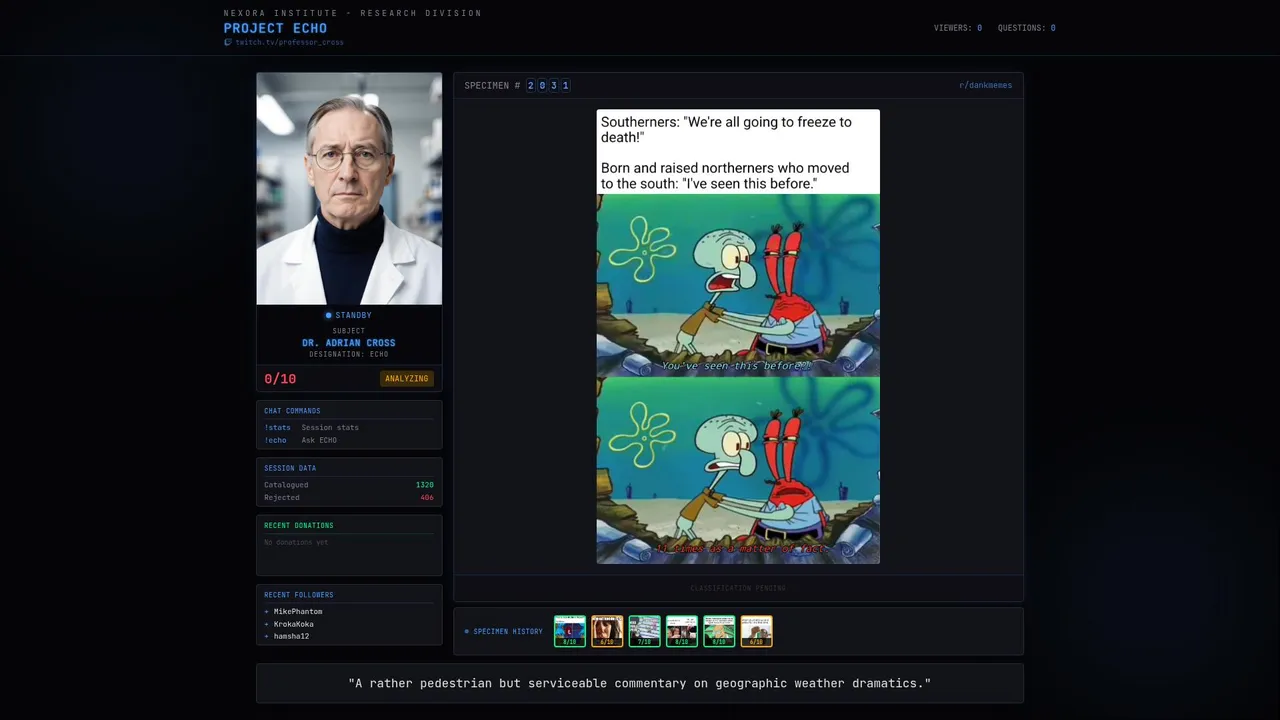Click the ANALYZING status badge

pyautogui.click(x=407, y=378)
